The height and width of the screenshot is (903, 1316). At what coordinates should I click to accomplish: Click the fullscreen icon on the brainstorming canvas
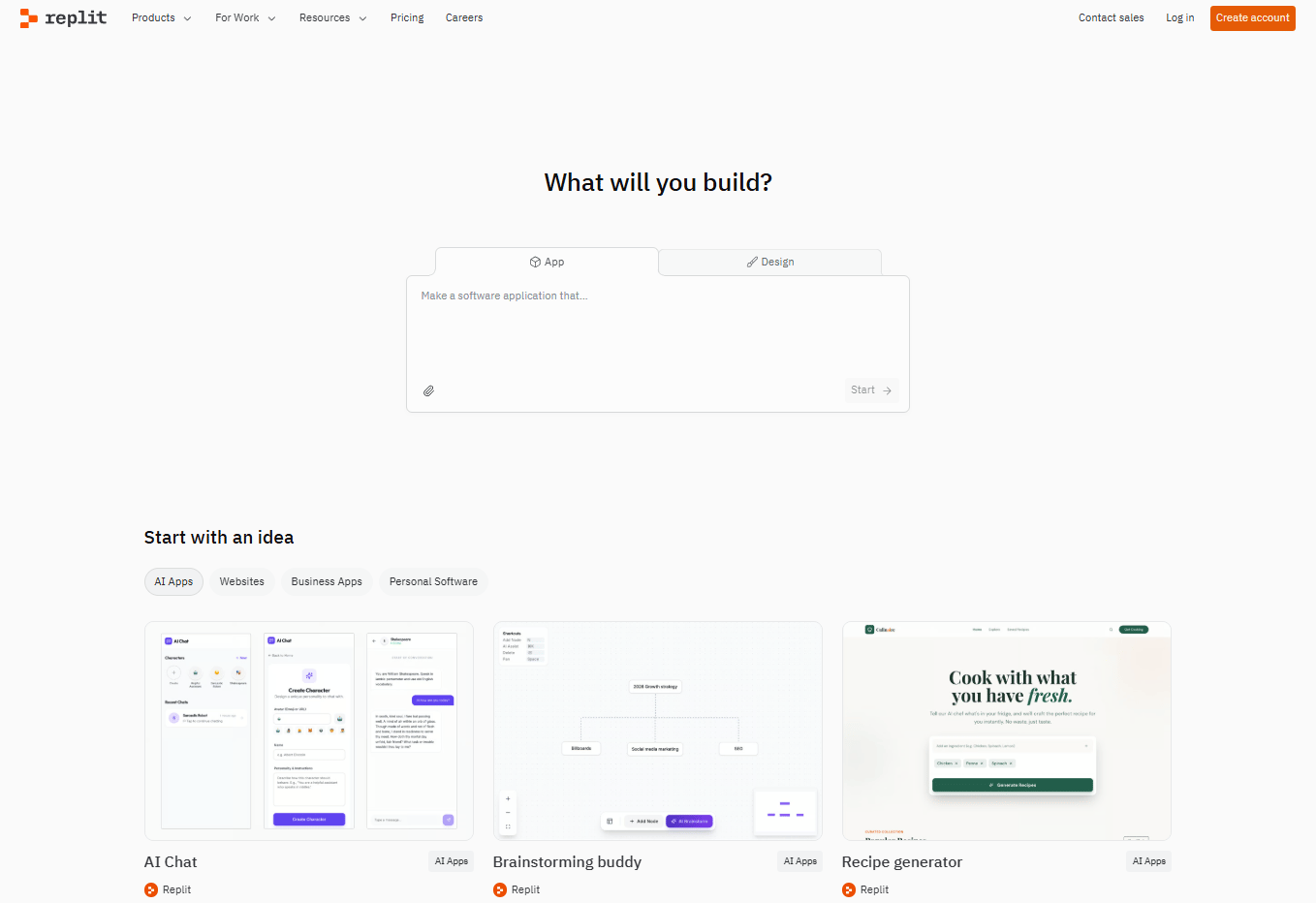[x=508, y=826]
